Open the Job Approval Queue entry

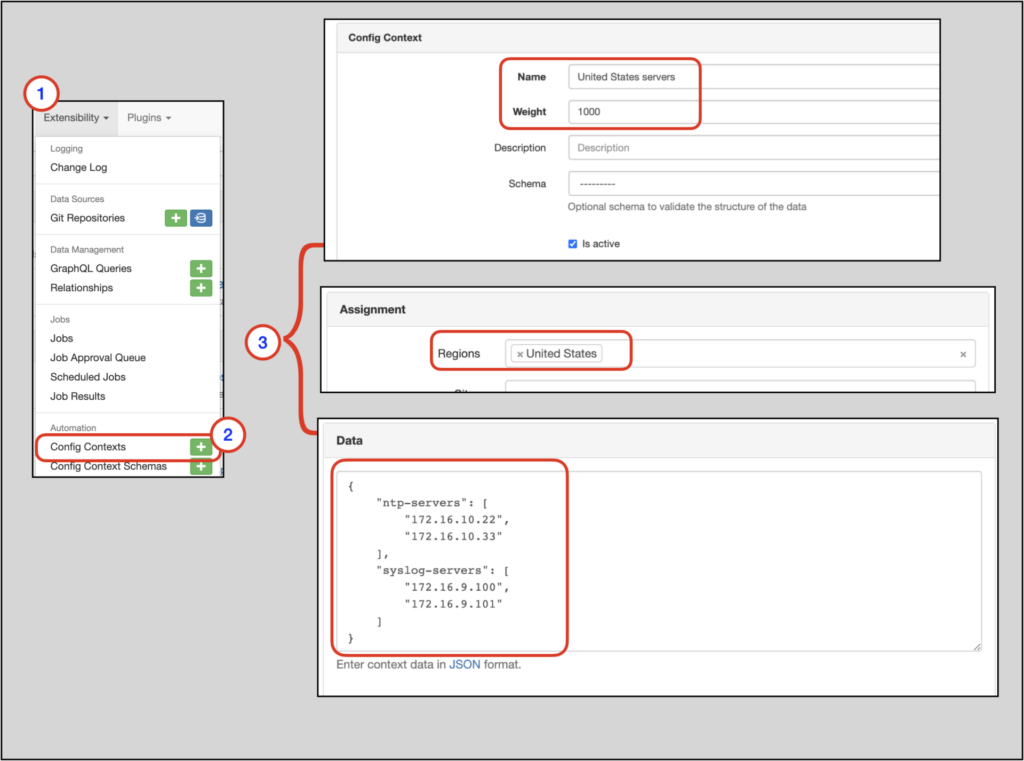pos(96,357)
